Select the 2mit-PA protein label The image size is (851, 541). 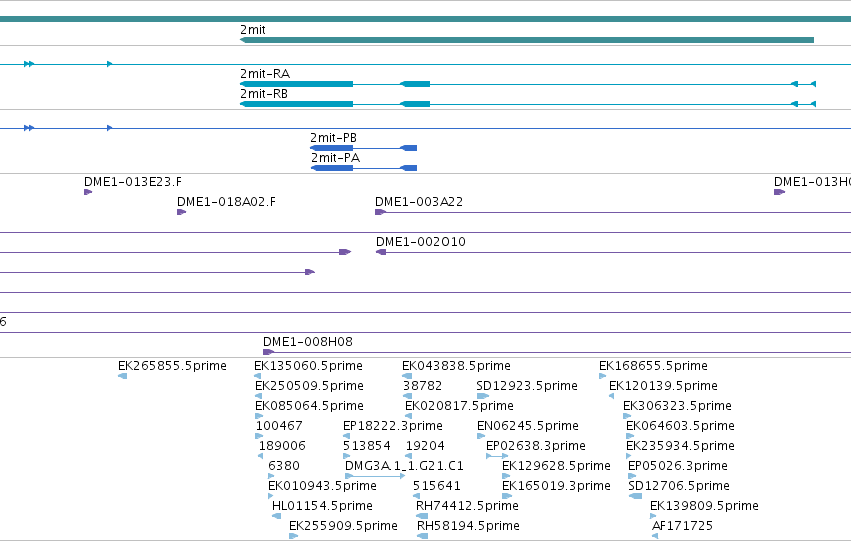(335, 158)
